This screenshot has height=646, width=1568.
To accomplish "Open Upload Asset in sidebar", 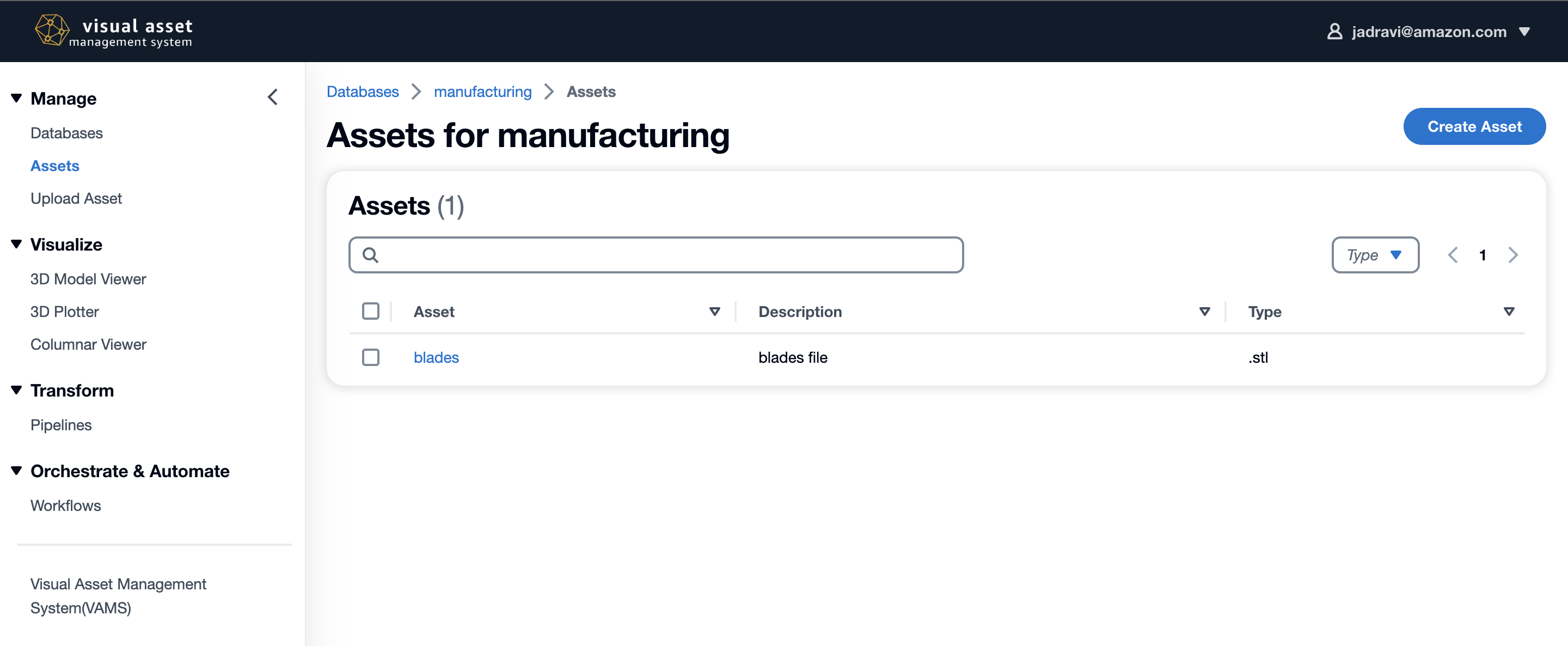I will point(76,198).
